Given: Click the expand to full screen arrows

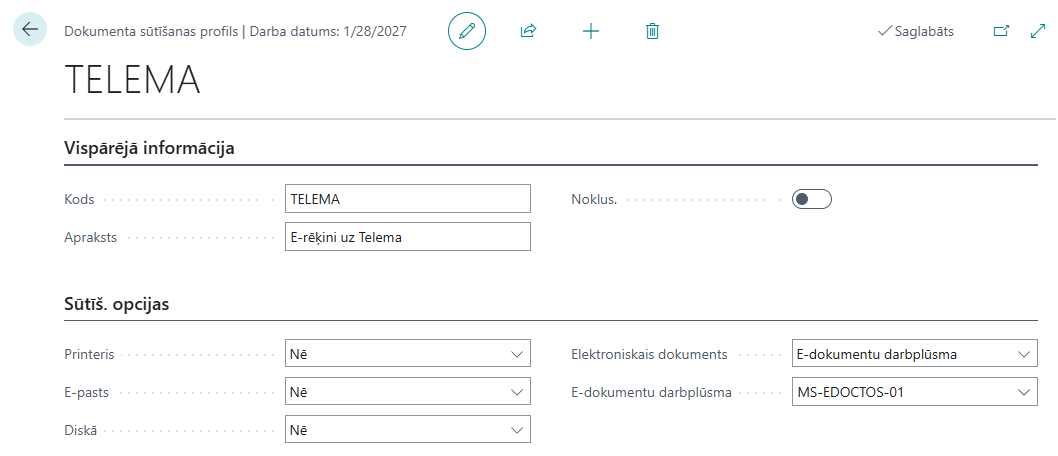Looking at the screenshot, I should pyautogui.click(x=1037, y=31).
